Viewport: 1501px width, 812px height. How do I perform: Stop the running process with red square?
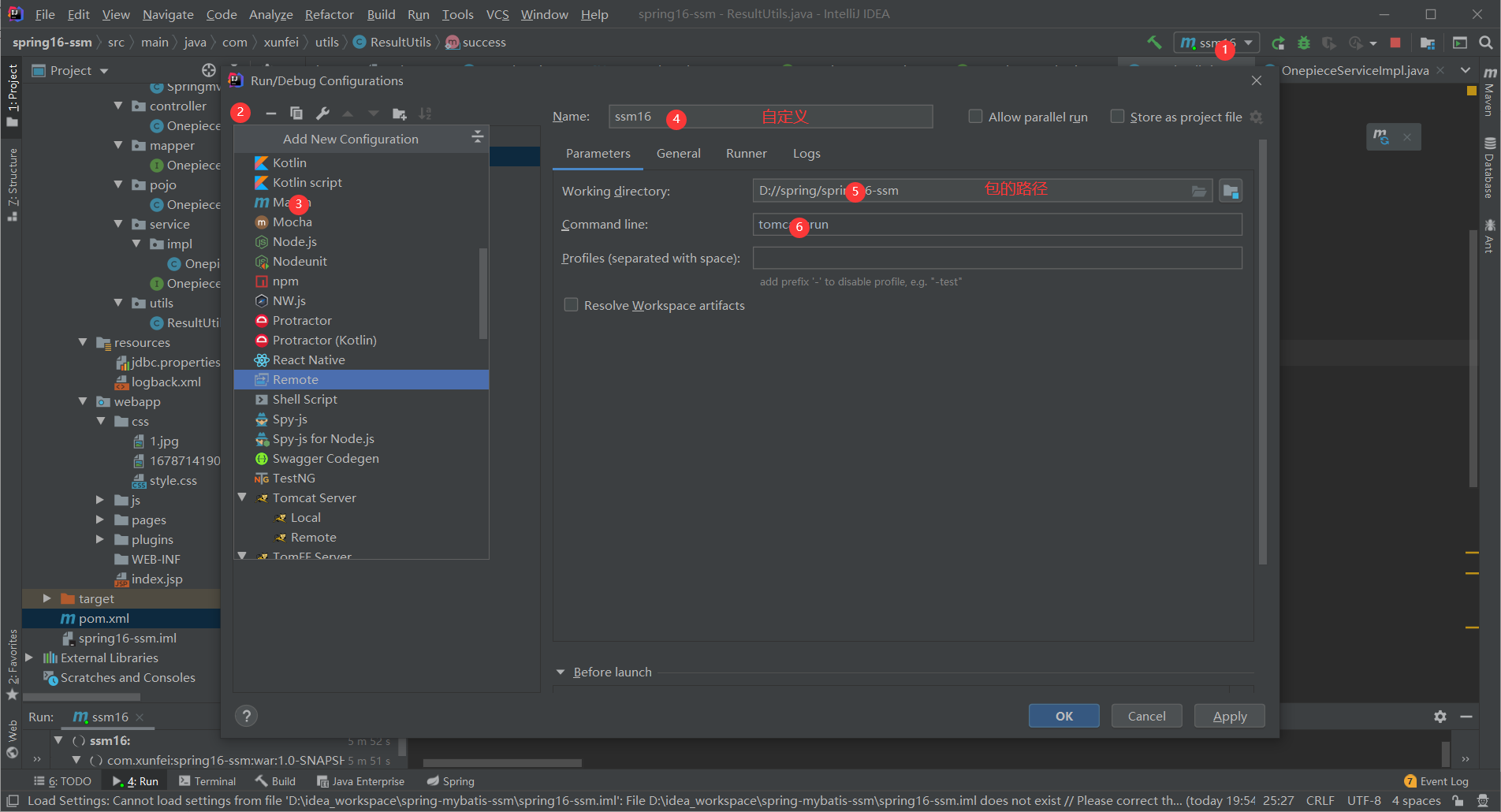(1395, 43)
